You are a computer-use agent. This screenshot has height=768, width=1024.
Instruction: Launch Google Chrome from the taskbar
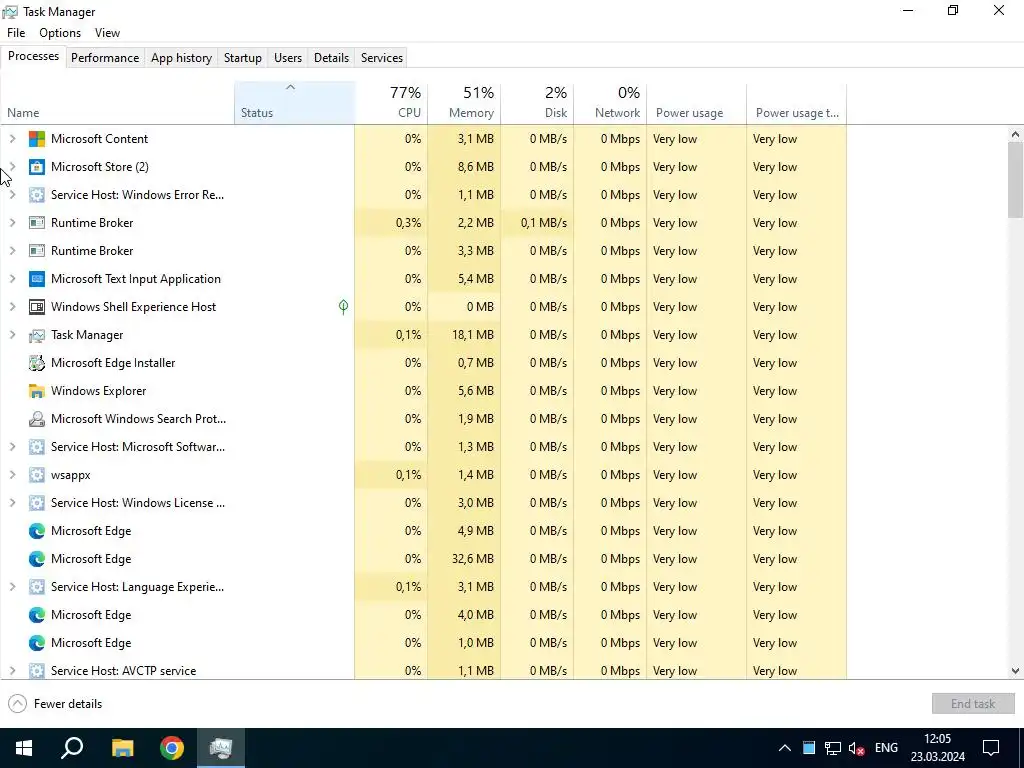172,748
